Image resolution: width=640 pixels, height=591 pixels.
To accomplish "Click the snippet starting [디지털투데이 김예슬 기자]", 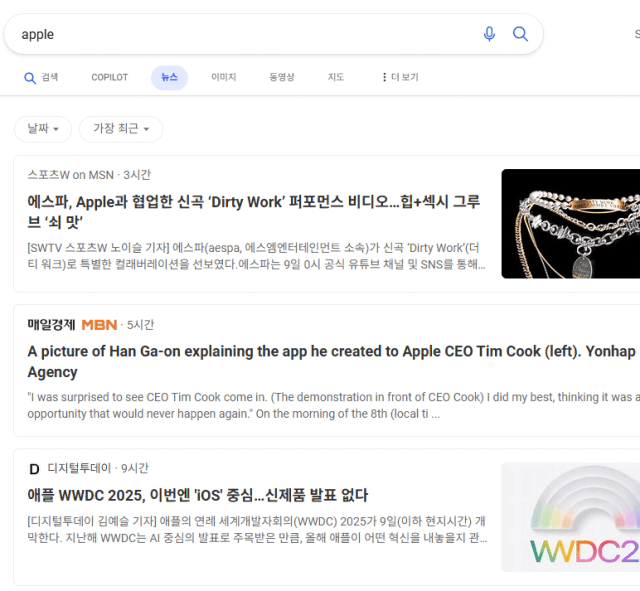I will (257, 529).
